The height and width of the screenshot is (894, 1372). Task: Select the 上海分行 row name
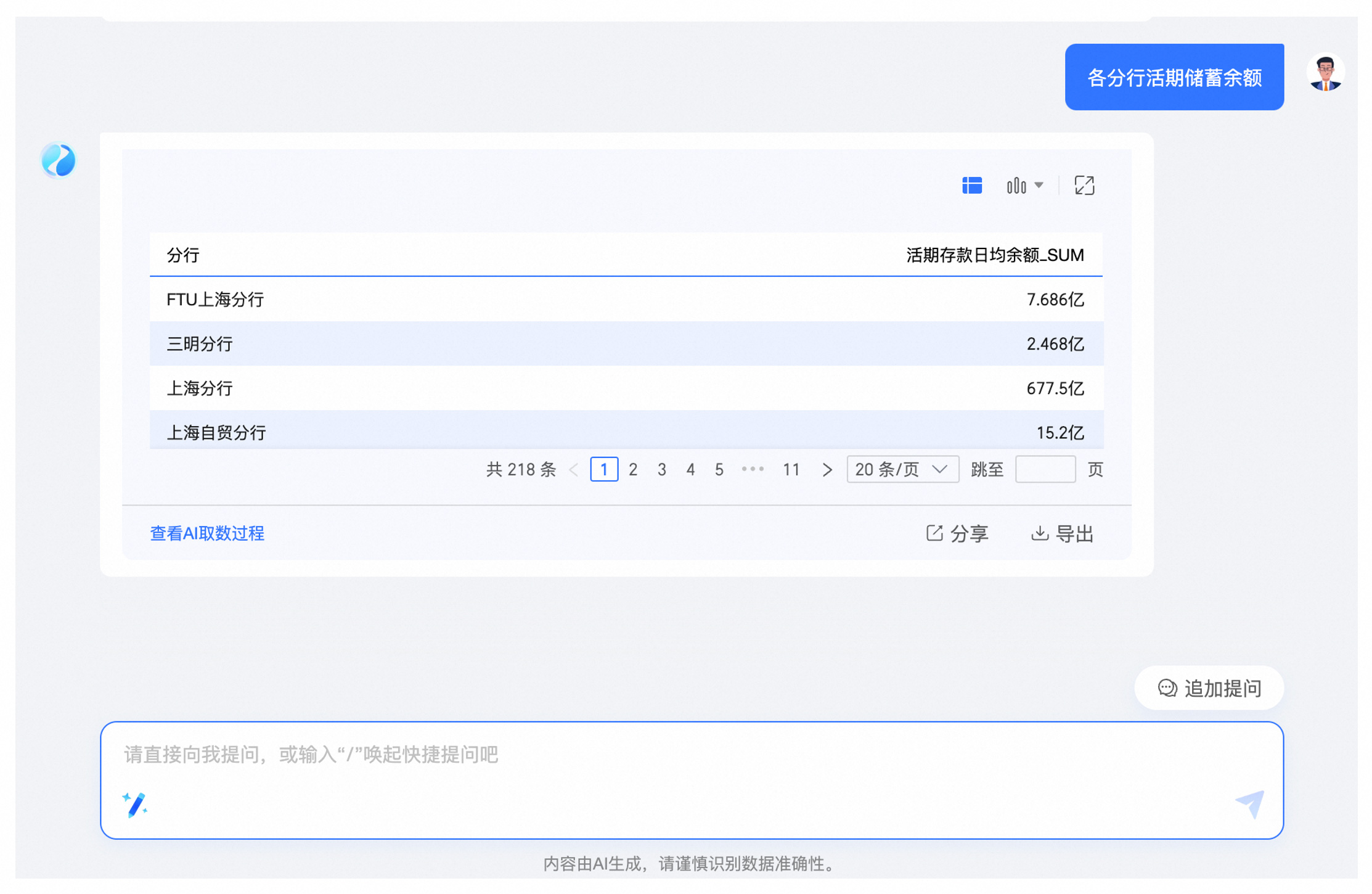(x=200, y=388)
